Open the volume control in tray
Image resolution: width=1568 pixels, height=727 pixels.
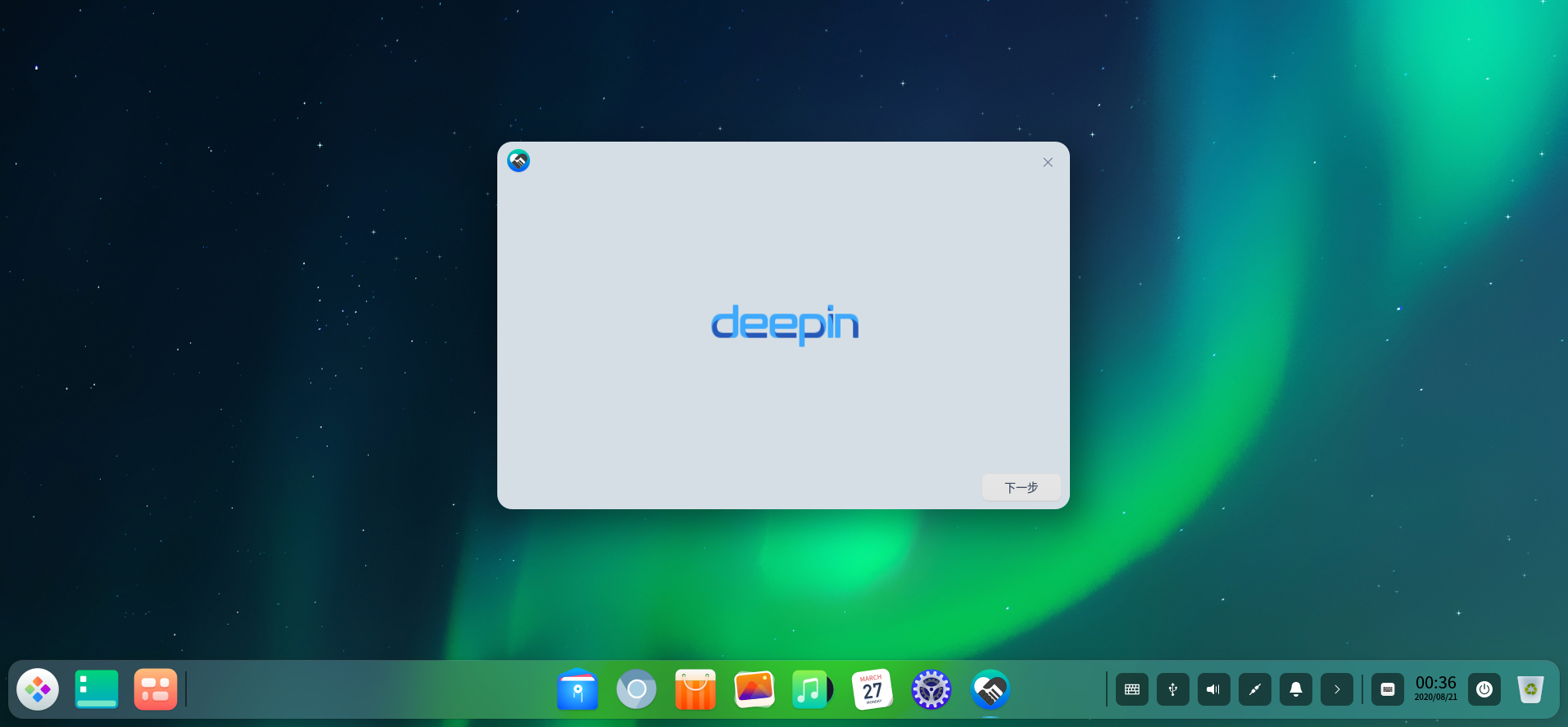1214,689
